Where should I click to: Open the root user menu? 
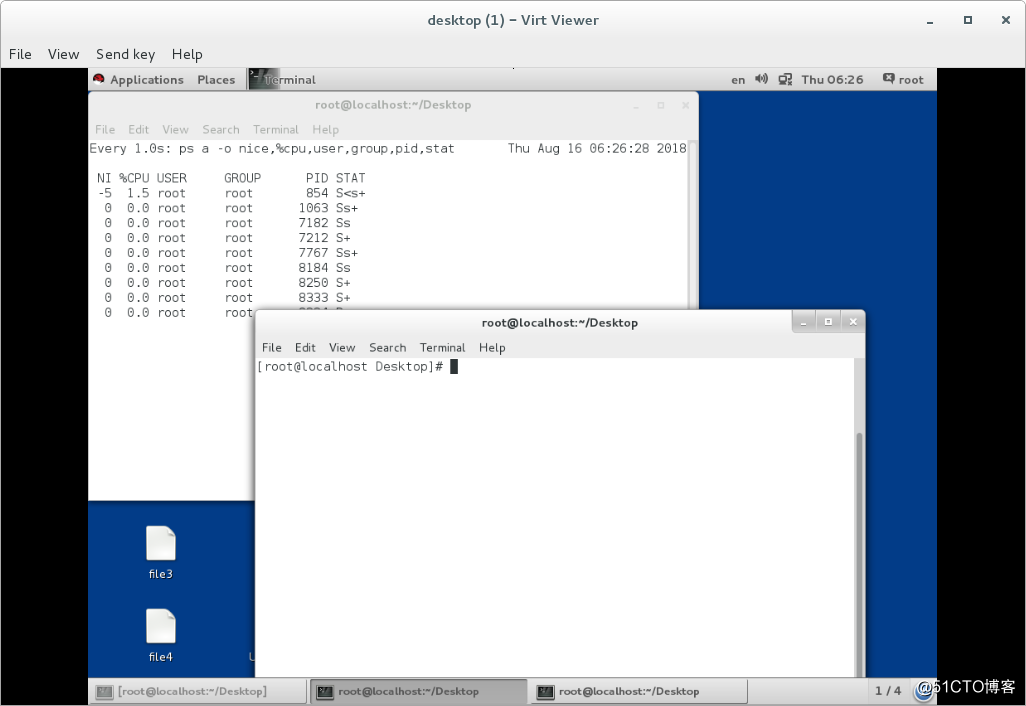coord(904,80)
